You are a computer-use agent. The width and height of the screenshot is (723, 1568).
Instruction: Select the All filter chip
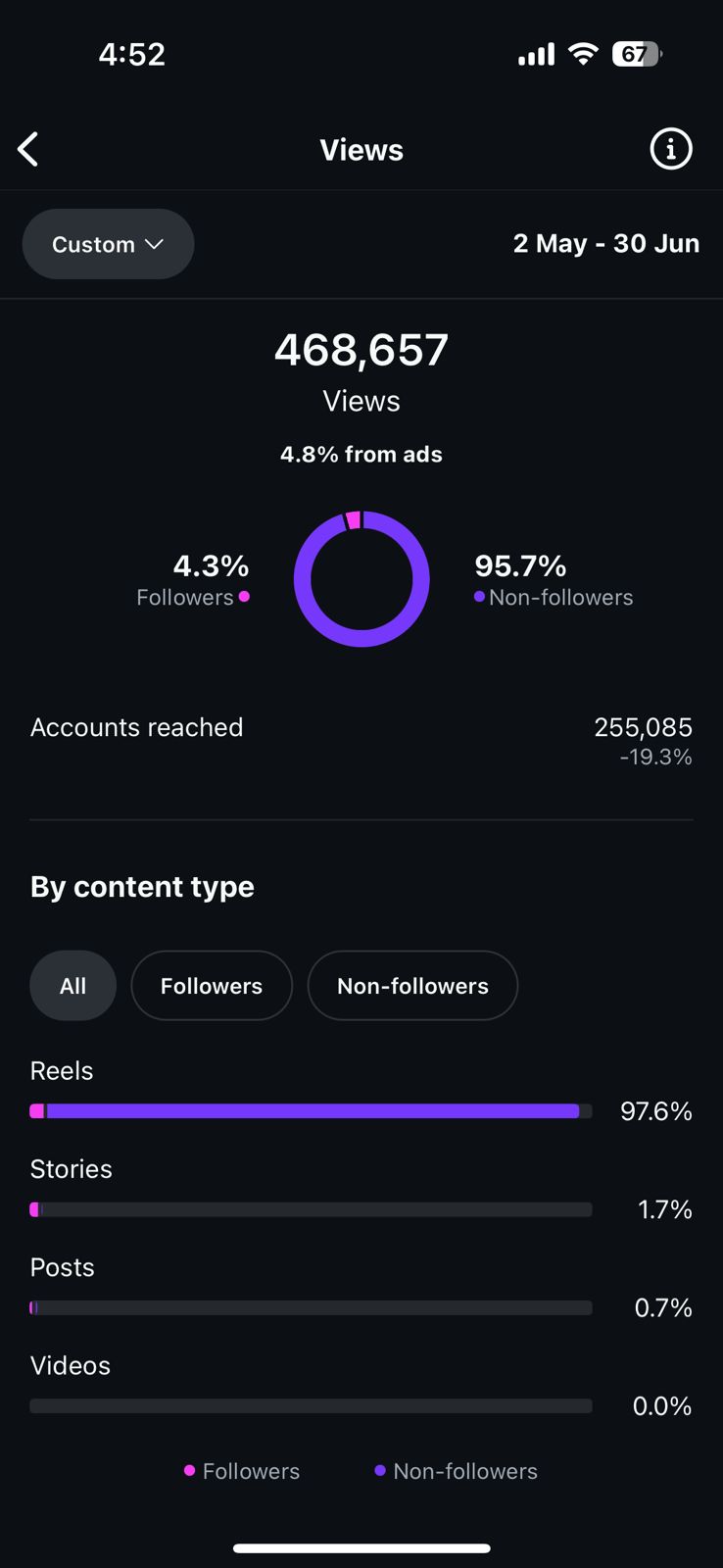pos(73,986)
